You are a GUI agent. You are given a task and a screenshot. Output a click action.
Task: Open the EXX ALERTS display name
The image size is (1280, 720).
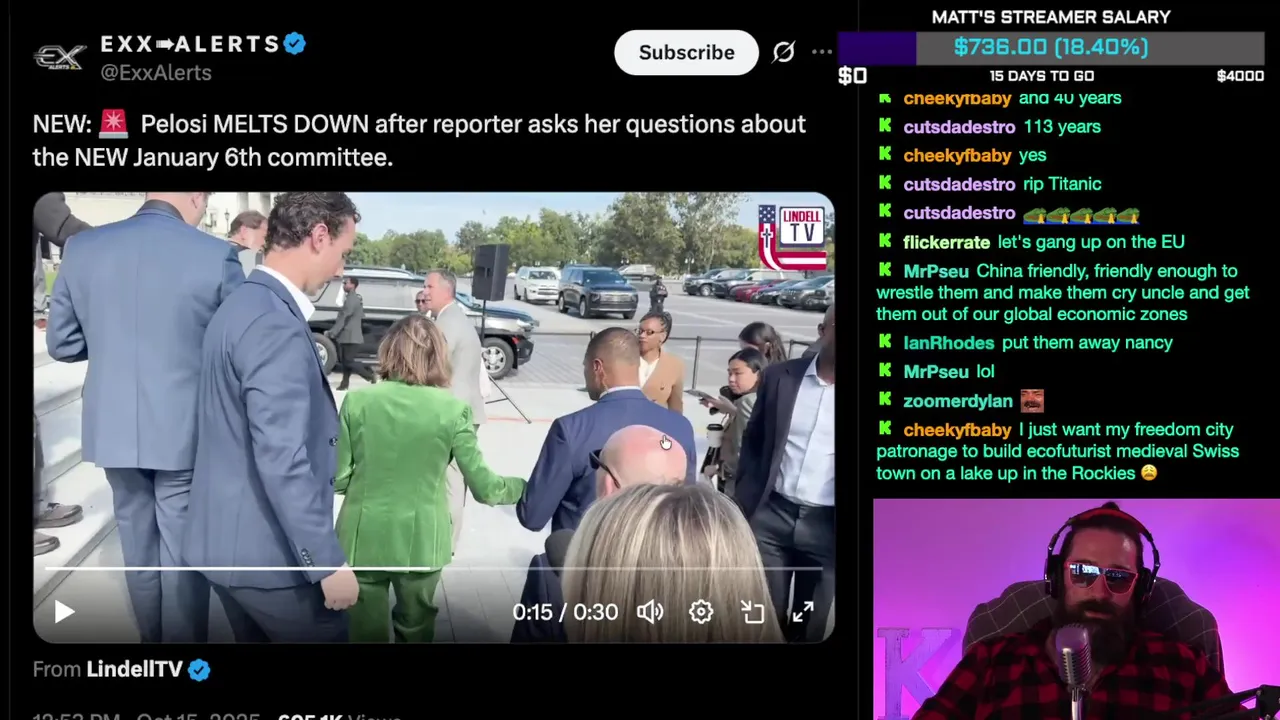(190, 44)
